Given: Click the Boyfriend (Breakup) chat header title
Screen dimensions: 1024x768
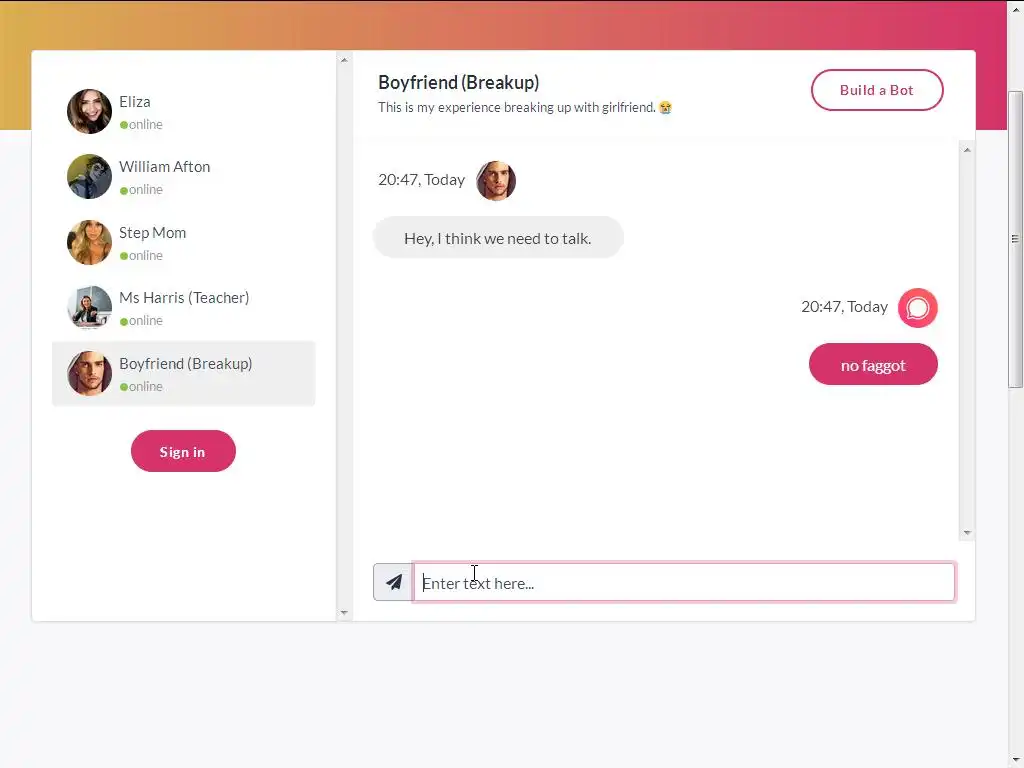Looking at the screenshot, I should pos(458,82).
